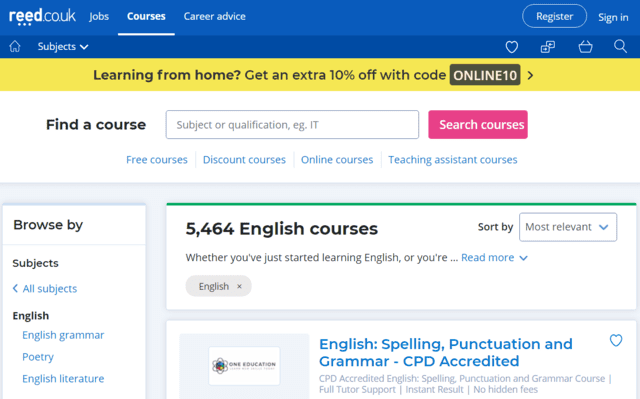Click the Sign in link
The width and height of the screenshot is (640, 399).
[x=613, y=17]
